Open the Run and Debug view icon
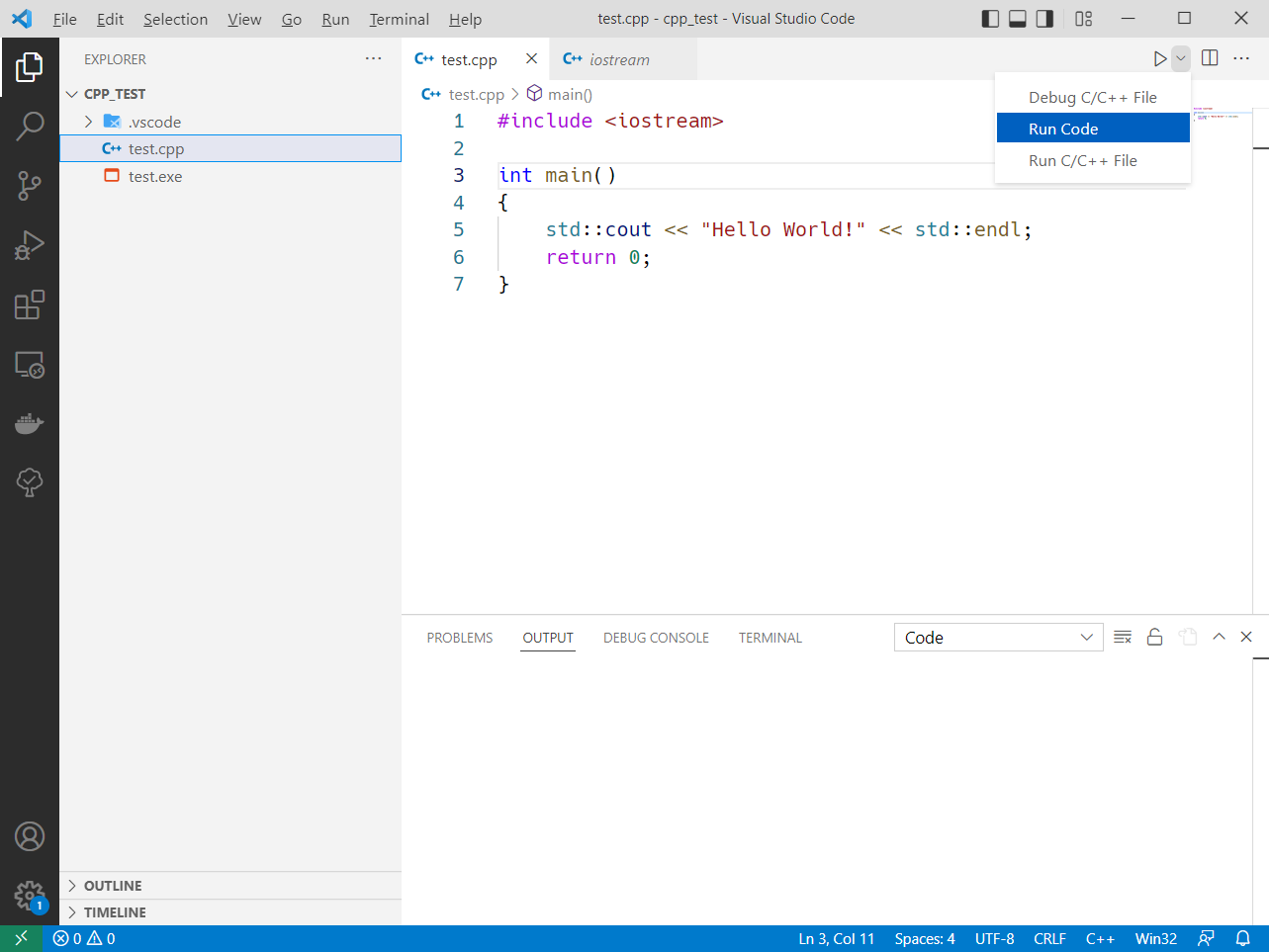This screenshot has width=1269, height=952. click(x=30, y=245)
